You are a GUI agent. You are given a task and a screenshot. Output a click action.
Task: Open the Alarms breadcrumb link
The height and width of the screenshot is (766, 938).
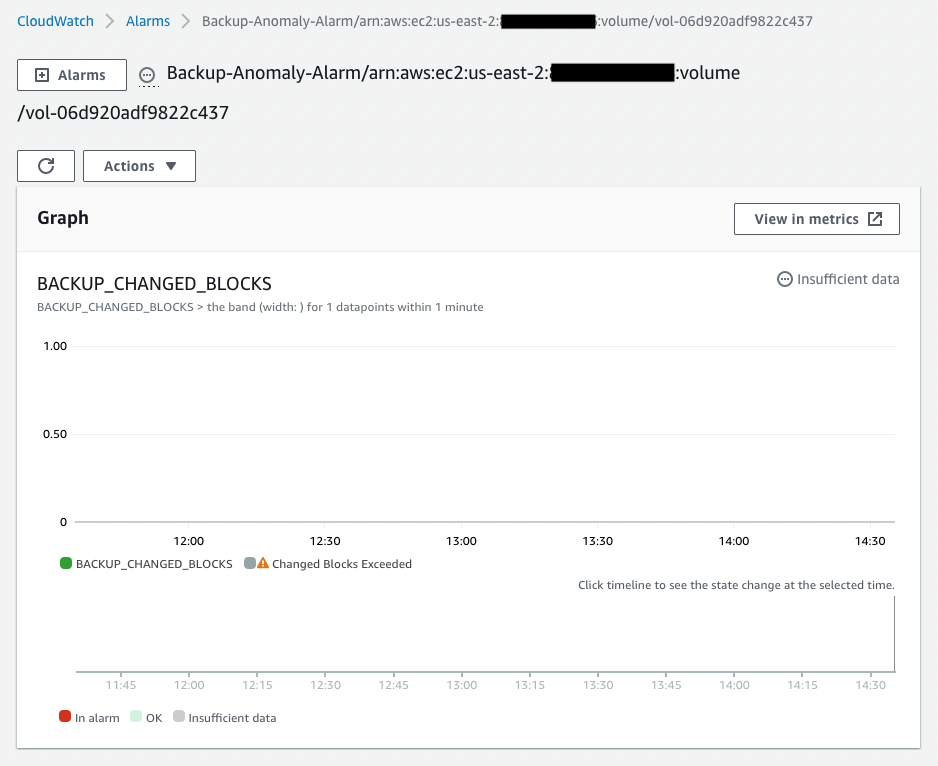point(148,19)
